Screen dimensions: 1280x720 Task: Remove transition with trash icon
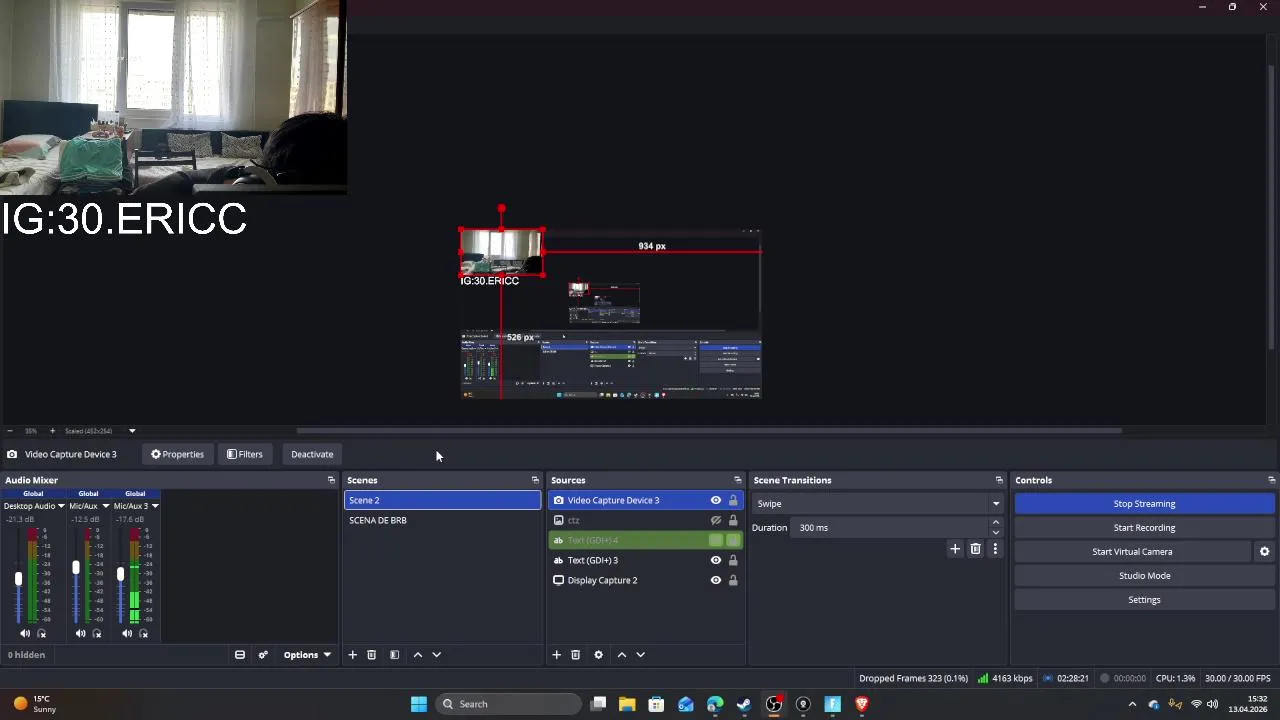975,549
